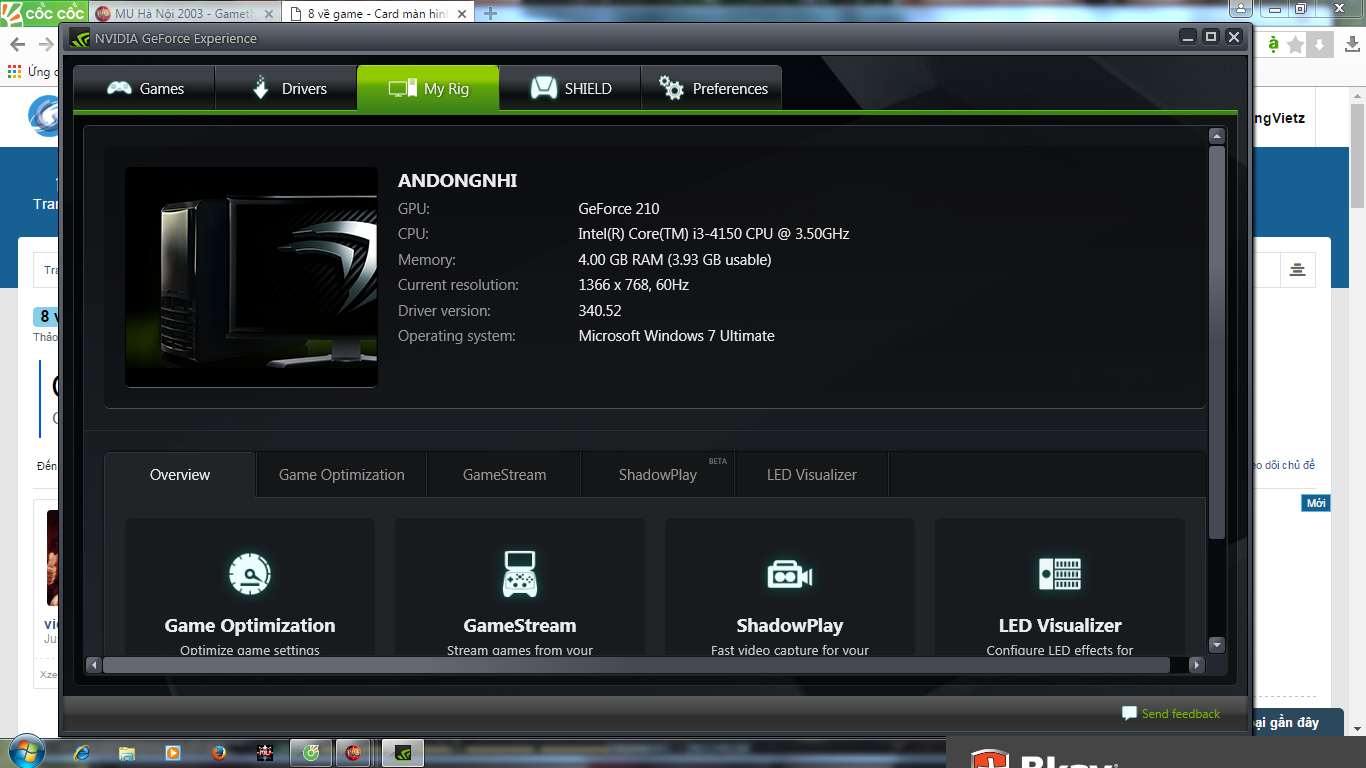This screenshot has height=768, width=1366.
Task: Click the 1366 x 768, 60Hz resolution value
Action: (634, 285)
